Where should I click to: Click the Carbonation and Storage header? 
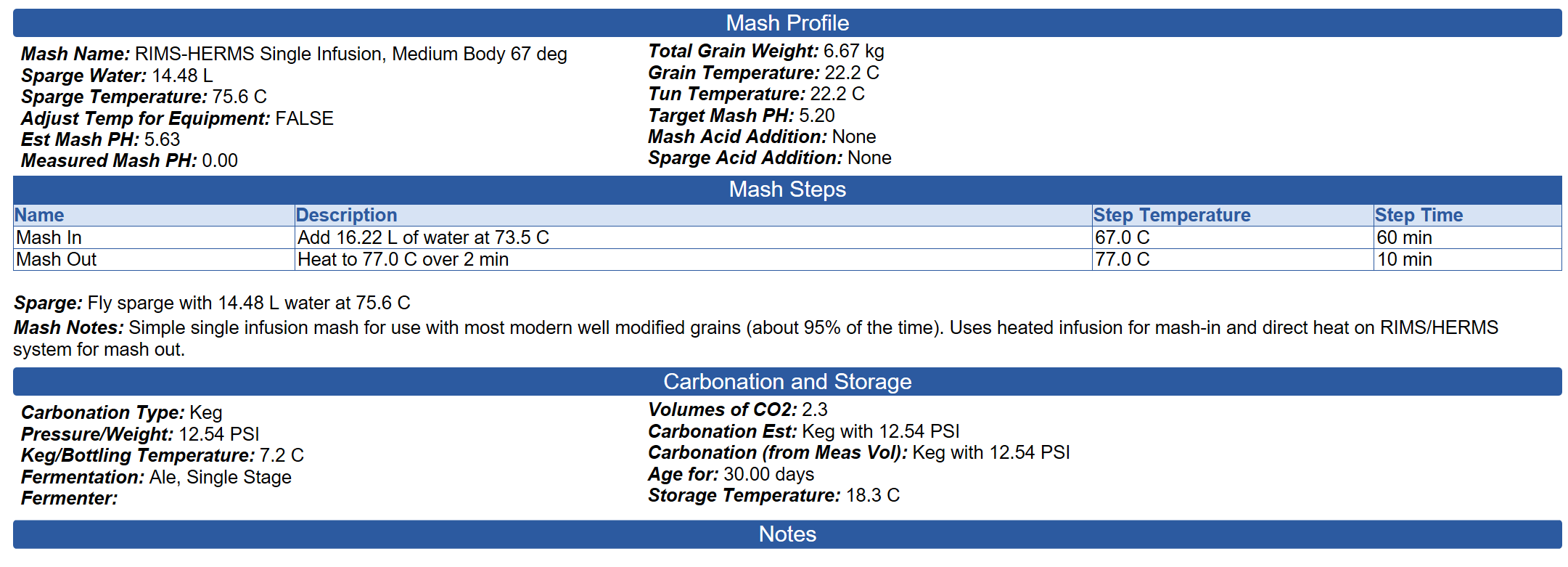coord(787,382)
